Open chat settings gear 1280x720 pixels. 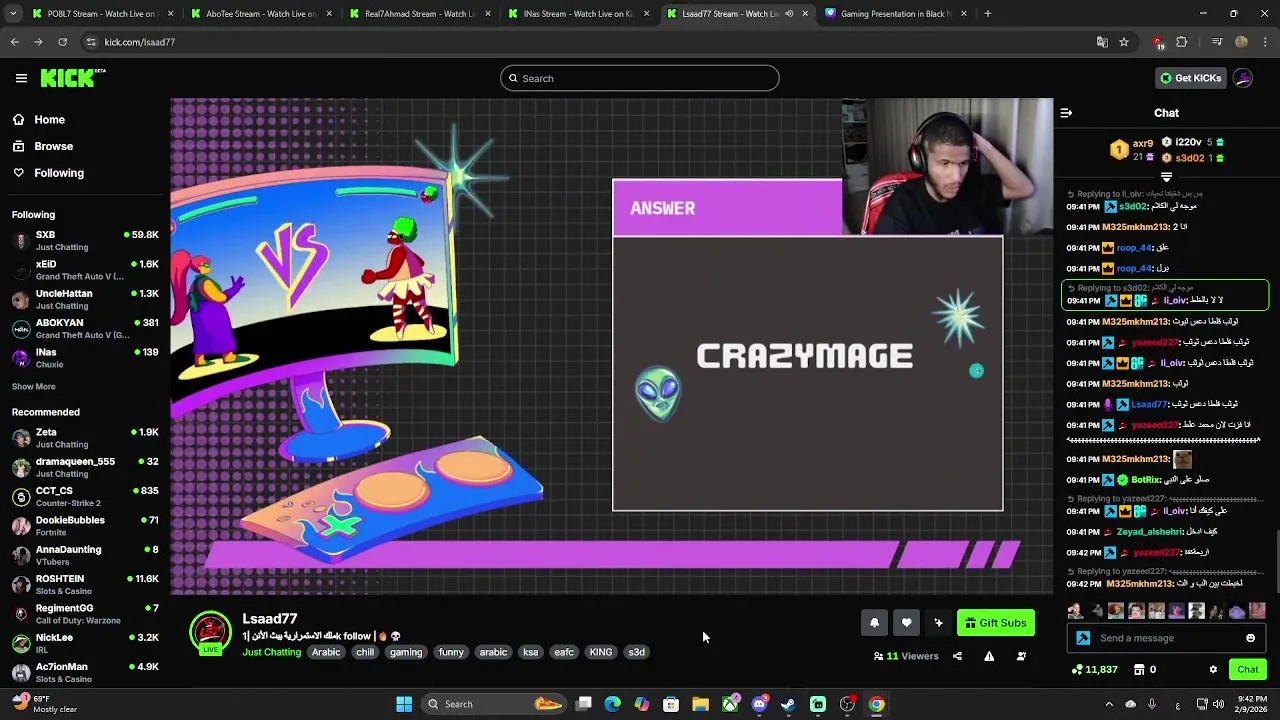point(1213,669)
